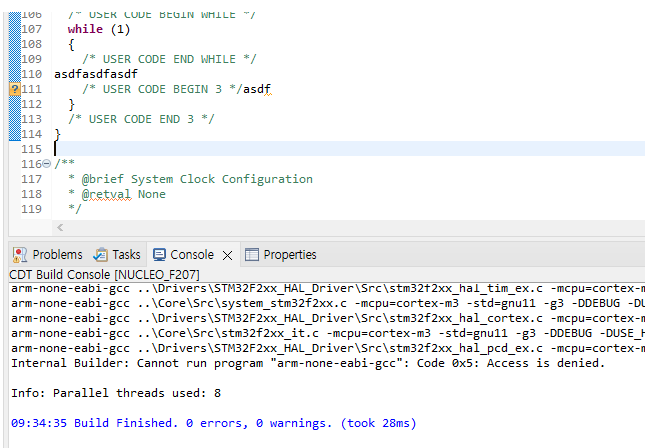The image size is (670, 448).
Task: Click the console line compiling stm32f2xx_it.c
Action: (328, 333)
